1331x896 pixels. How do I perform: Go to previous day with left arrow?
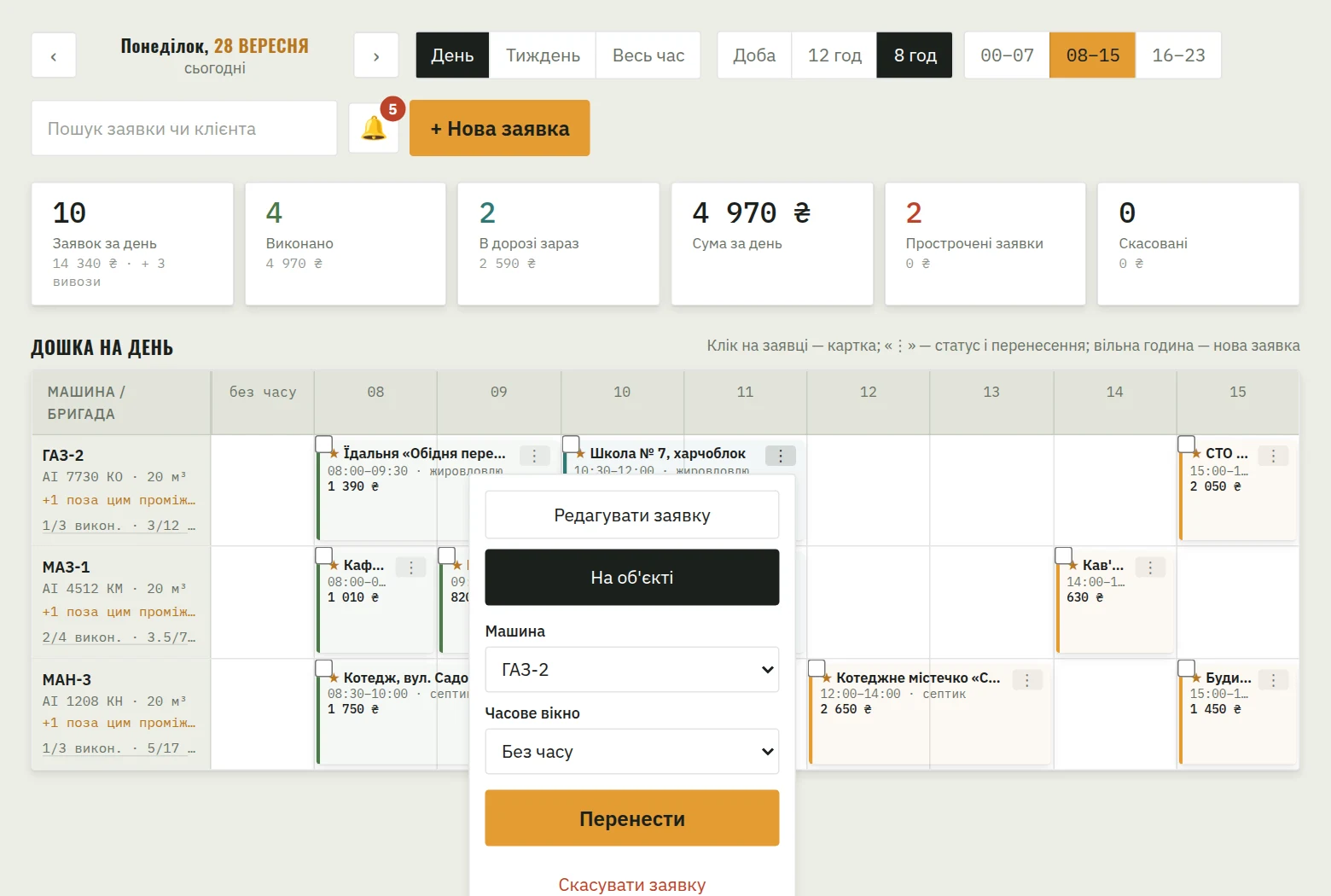tap(54, 55)
